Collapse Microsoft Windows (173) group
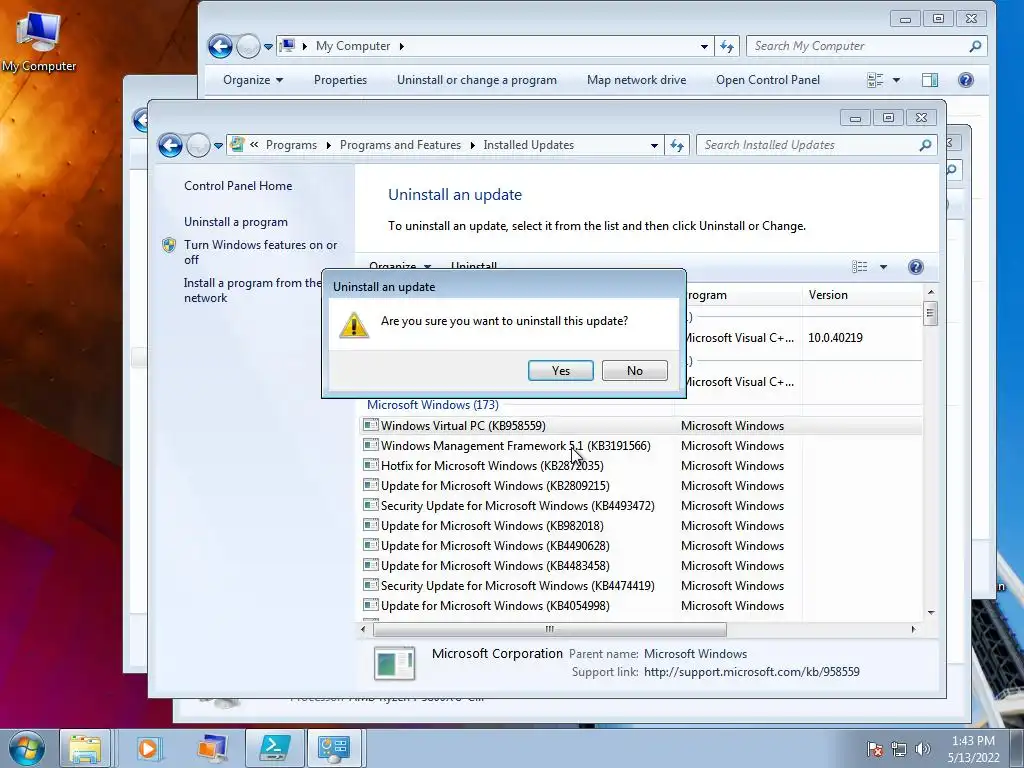This screenshot has height=768, width=1024. pyautogui.click(x=432, y=405)
